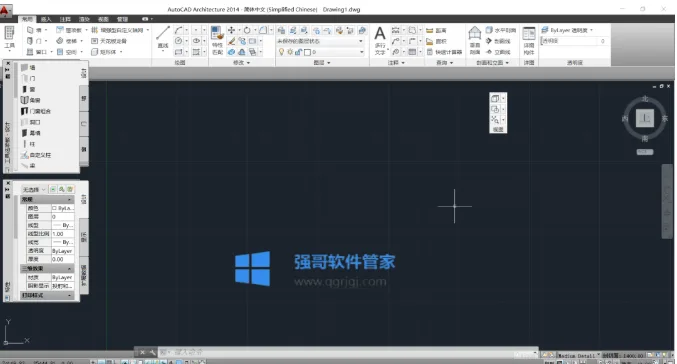Click the Vertical Section (垂直剖面) tool
Image resolution: width=677 pixels, height=364 pixels.
click(475, 40)
